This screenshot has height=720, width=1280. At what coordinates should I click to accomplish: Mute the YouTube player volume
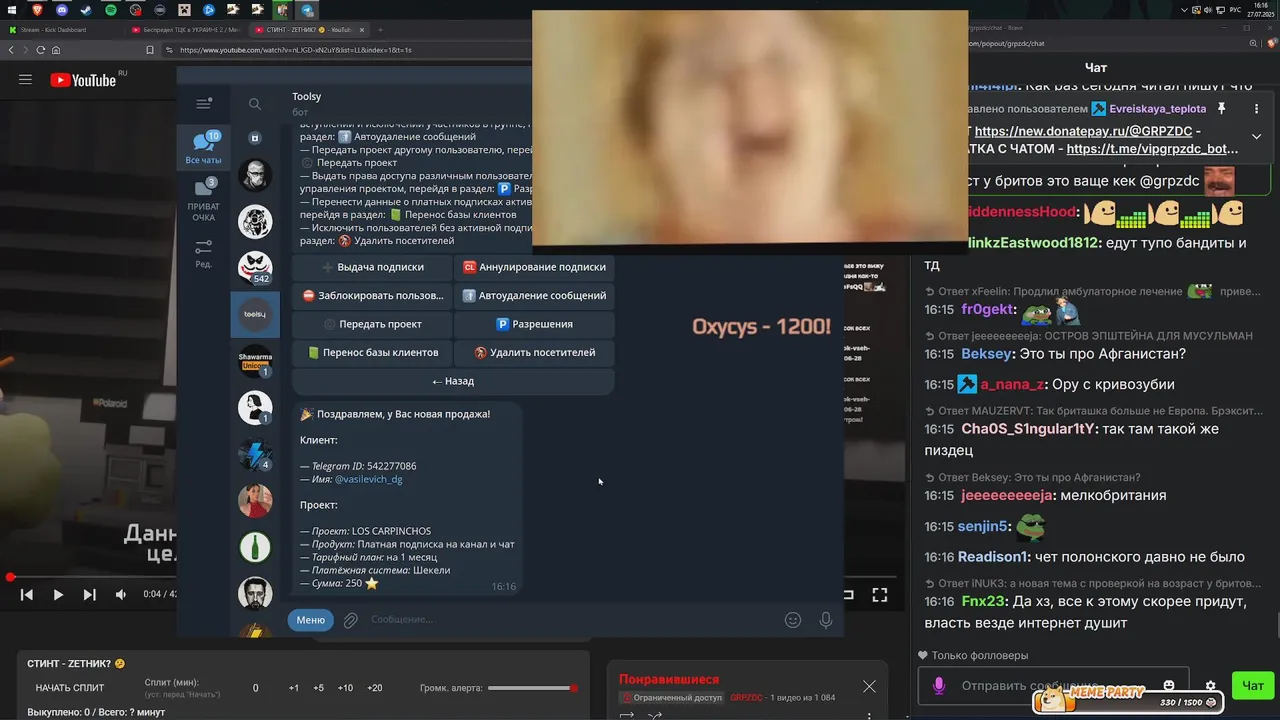[x=121, y=595]
